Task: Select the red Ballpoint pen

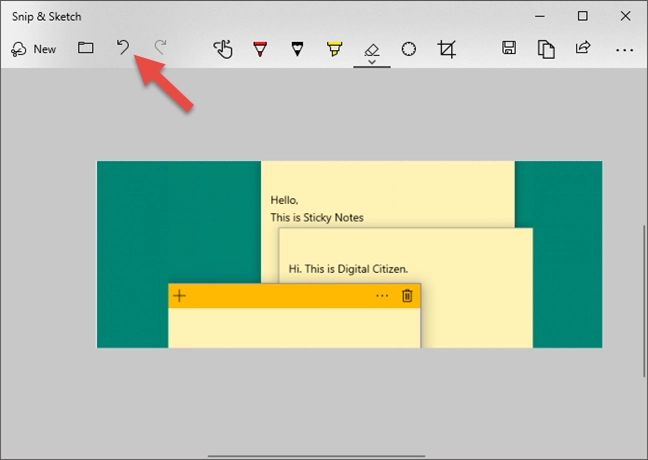Action: (260, 49)
